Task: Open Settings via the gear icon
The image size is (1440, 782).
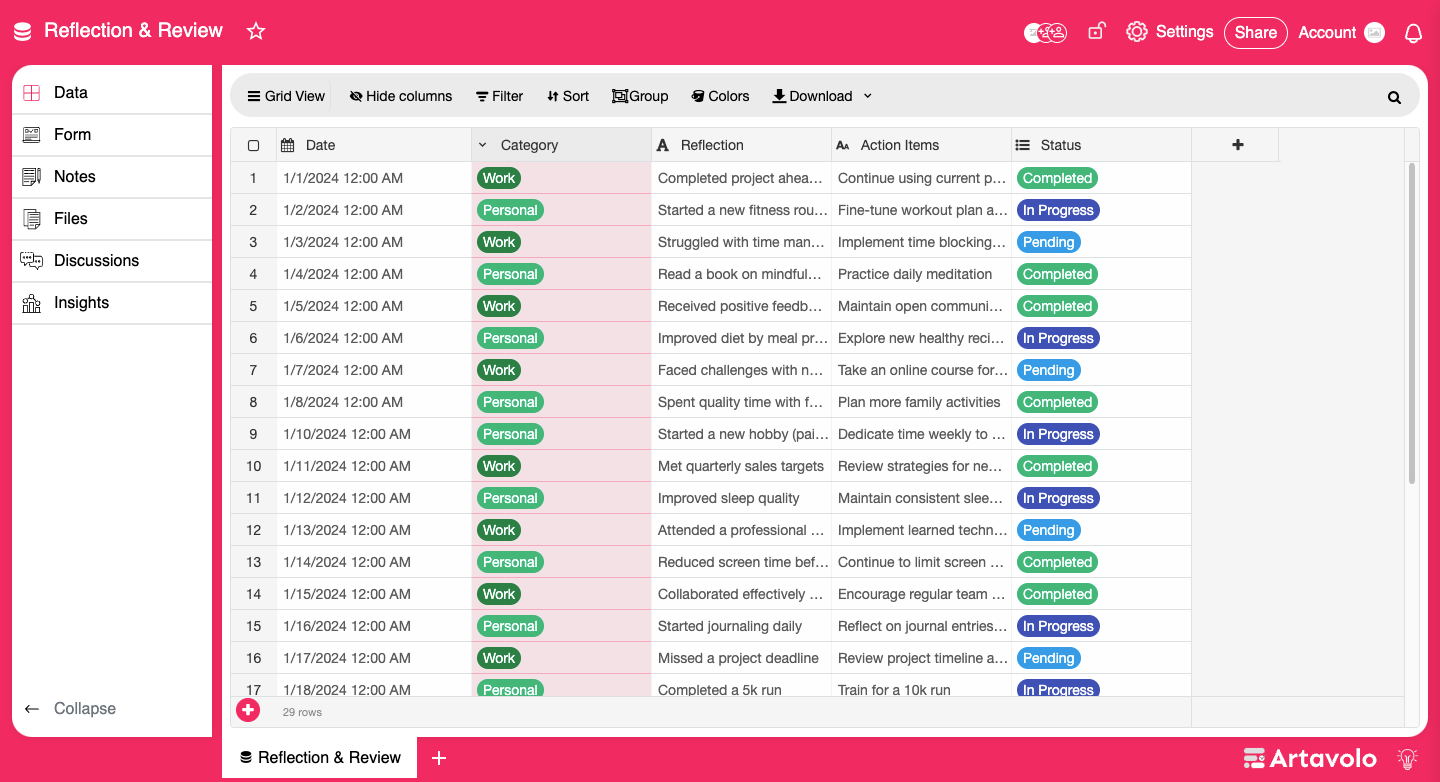Action: tap(1136, 32)
